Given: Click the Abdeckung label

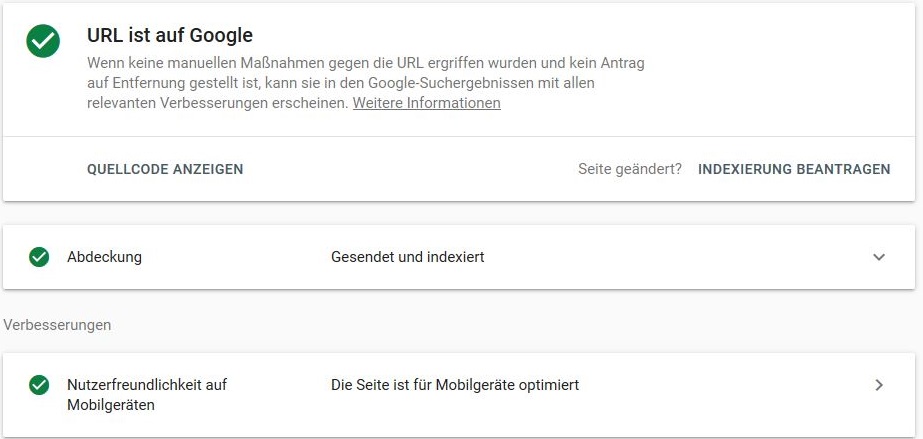Looking at the screenshot, I should pyautogui.click(x=104, y=257).
